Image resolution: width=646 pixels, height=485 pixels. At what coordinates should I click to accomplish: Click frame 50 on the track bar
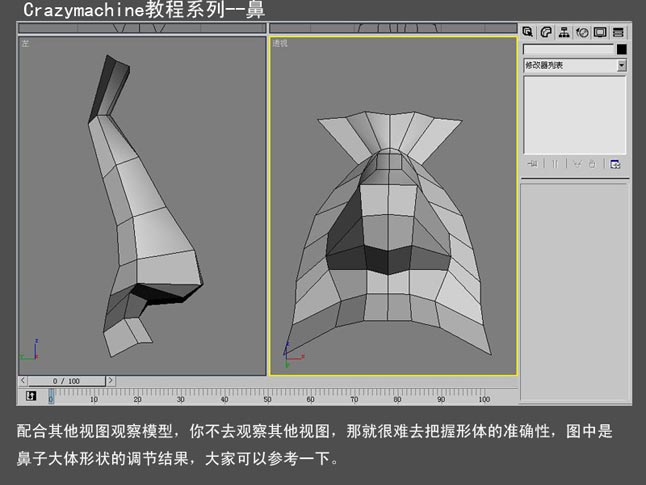[x=268, y=399]
